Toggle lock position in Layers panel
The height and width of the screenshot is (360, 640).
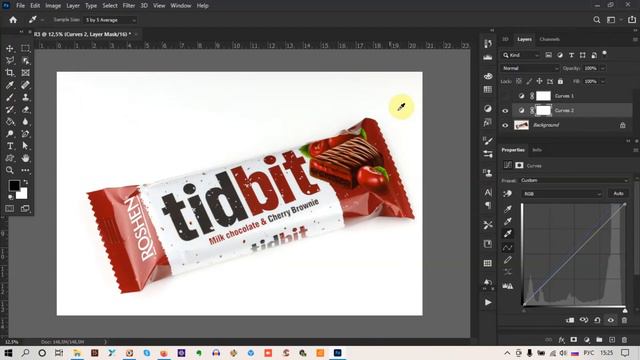point(539,81)
